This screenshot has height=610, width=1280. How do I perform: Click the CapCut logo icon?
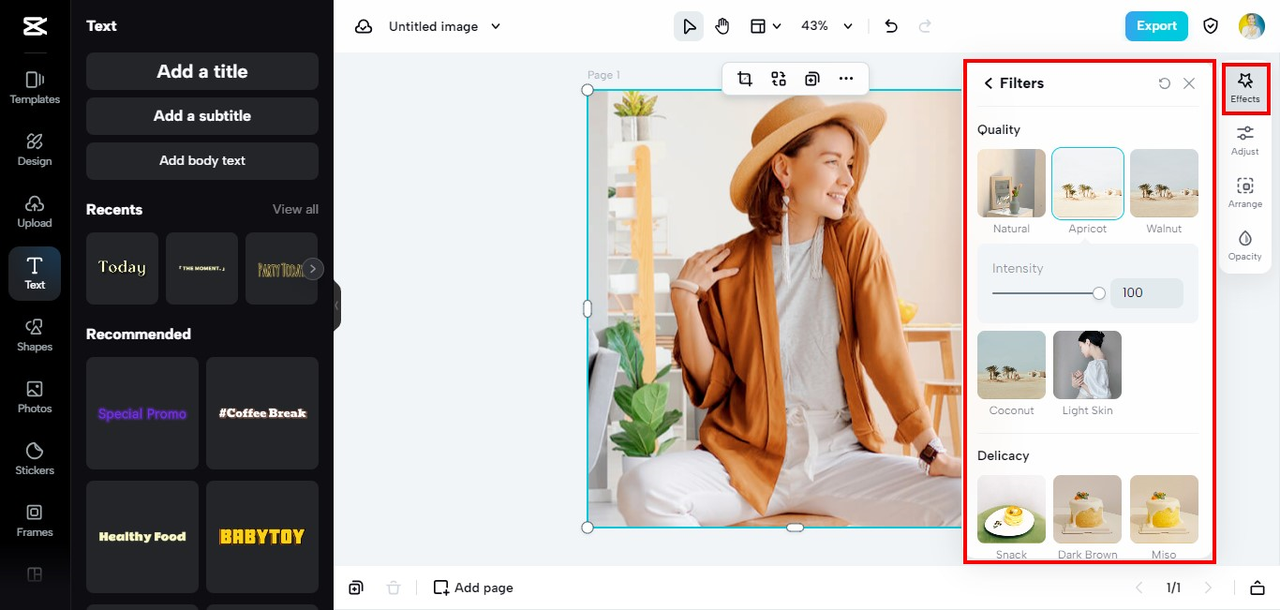[x=35, y=27]
